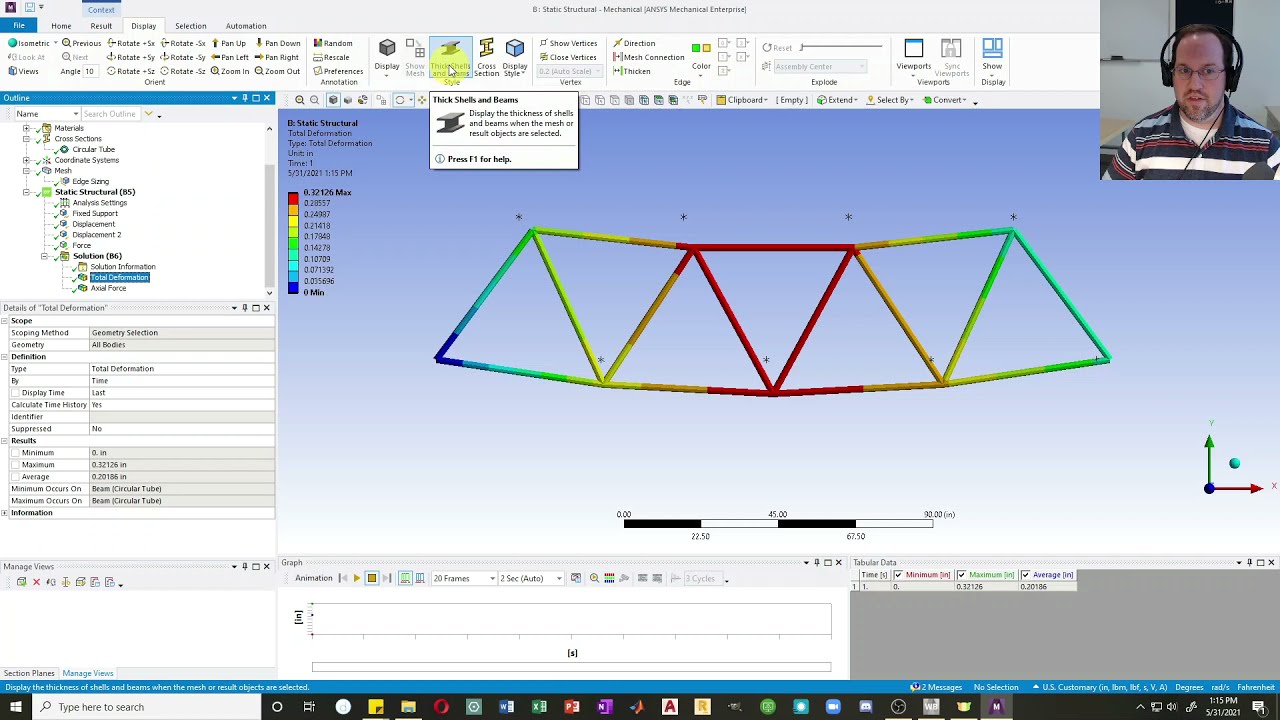Stop the animation with the square button
The height and width of the screenshot is (720, 1280).
[x=371, y=579]
